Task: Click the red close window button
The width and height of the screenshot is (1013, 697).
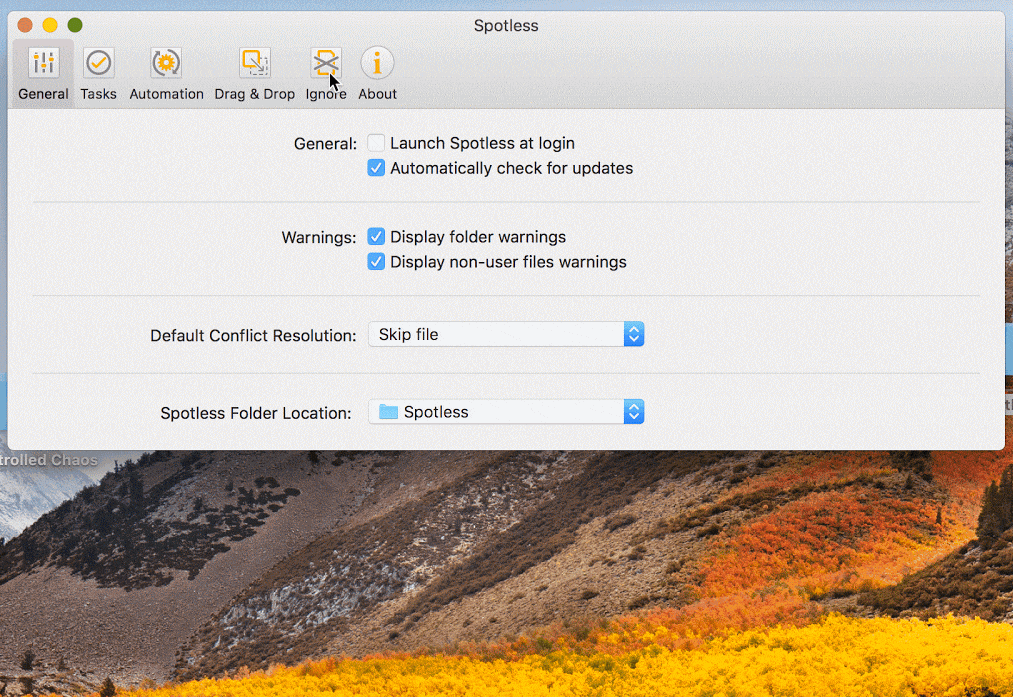Action: (25, 25)
